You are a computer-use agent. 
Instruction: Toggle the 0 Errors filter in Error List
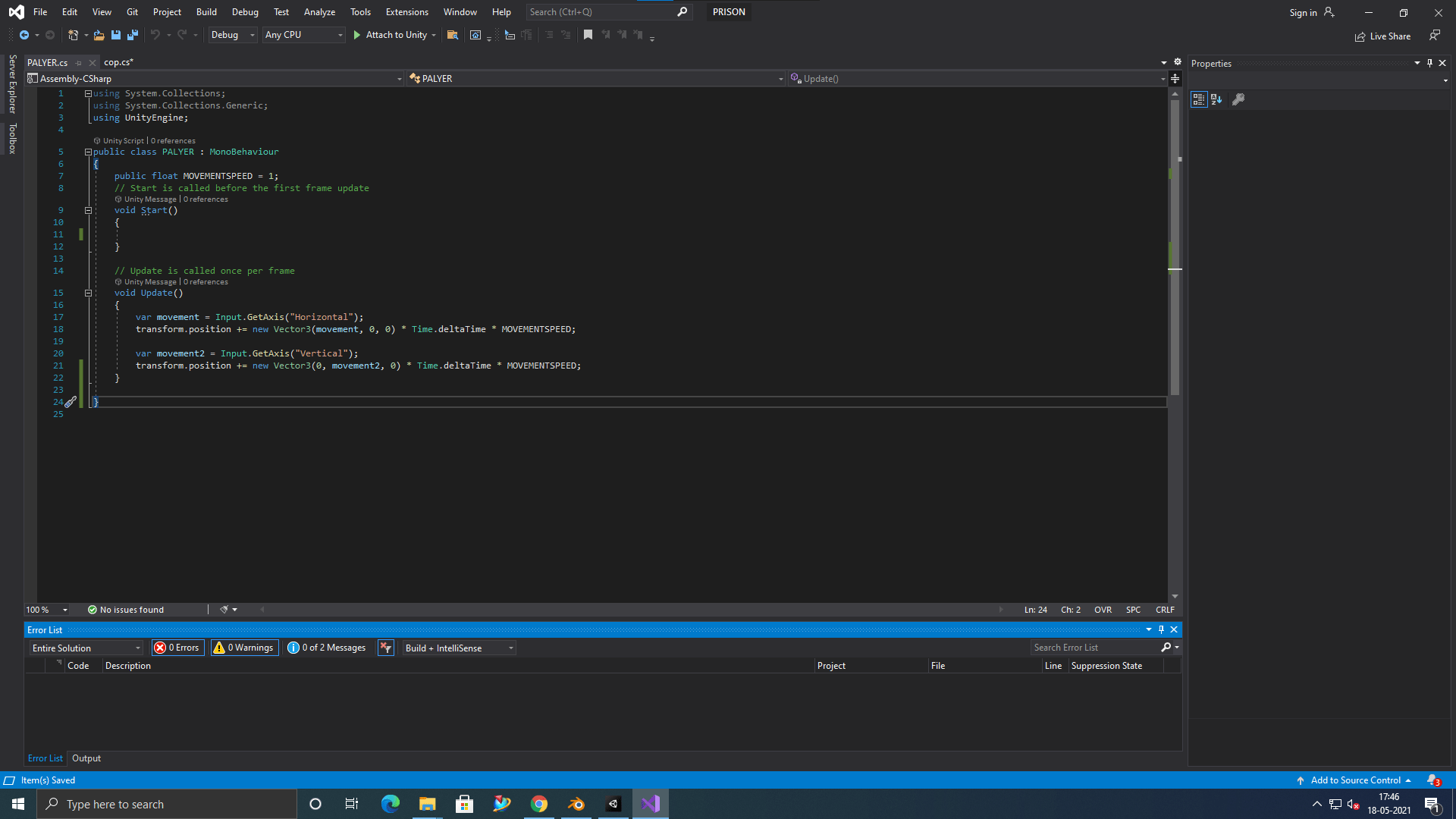[x=177, y=648]
